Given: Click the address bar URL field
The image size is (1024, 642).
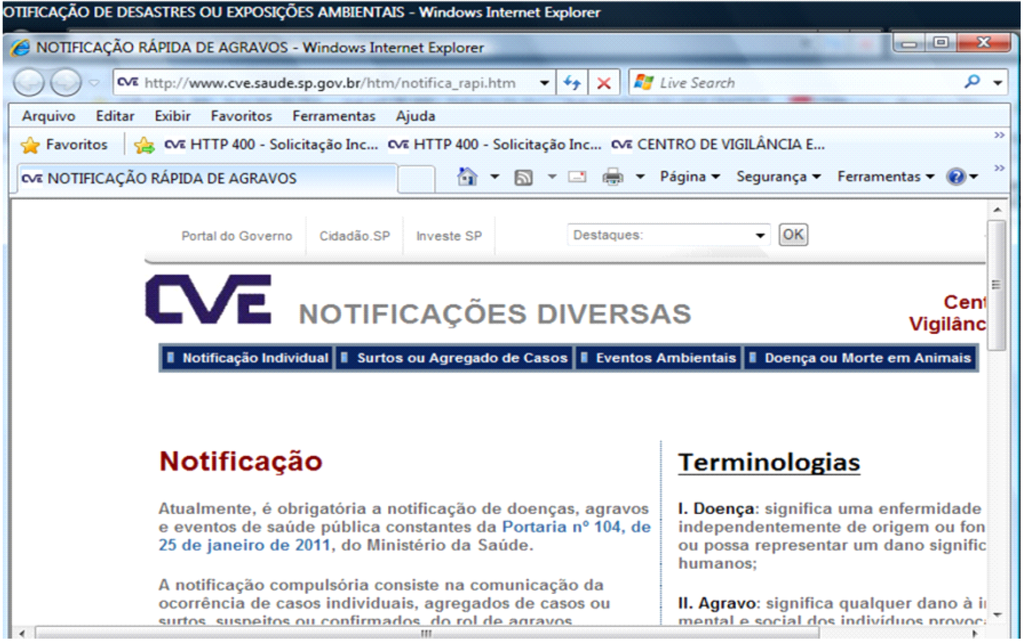Looking at the screenshot, I should [x=330, y=83].
